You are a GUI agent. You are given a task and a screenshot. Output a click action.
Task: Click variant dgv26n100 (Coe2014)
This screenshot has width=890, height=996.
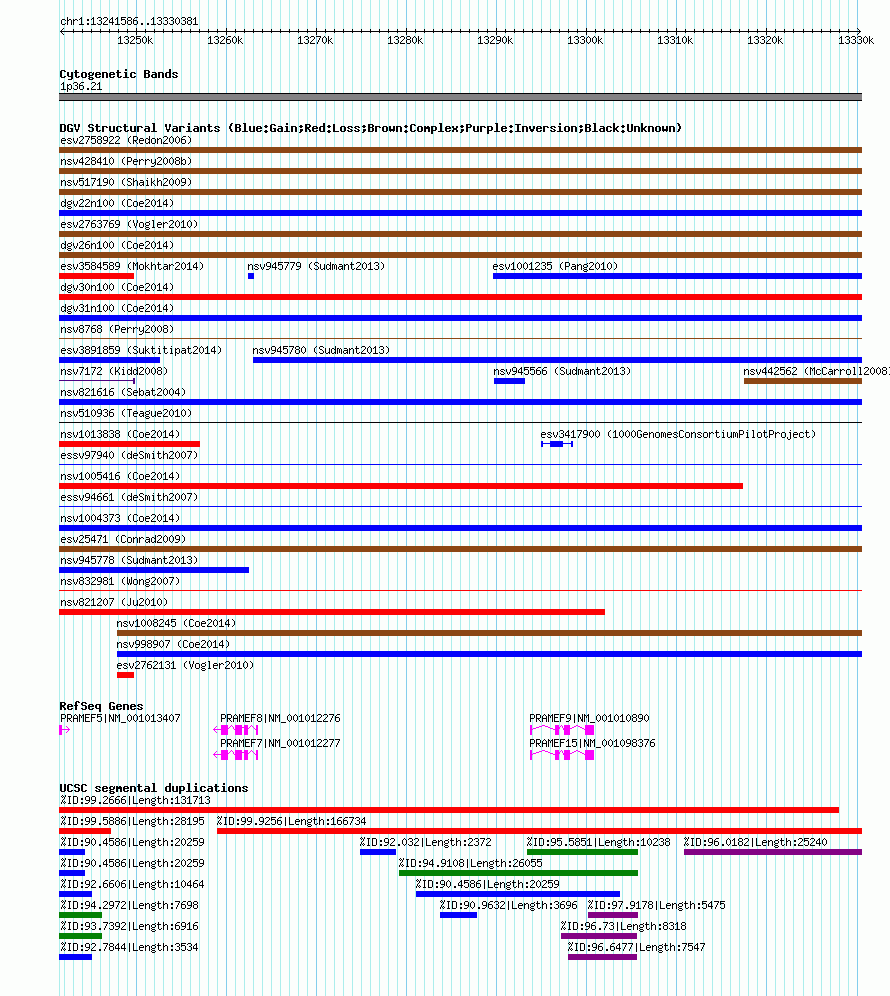(x=461, y=255)
